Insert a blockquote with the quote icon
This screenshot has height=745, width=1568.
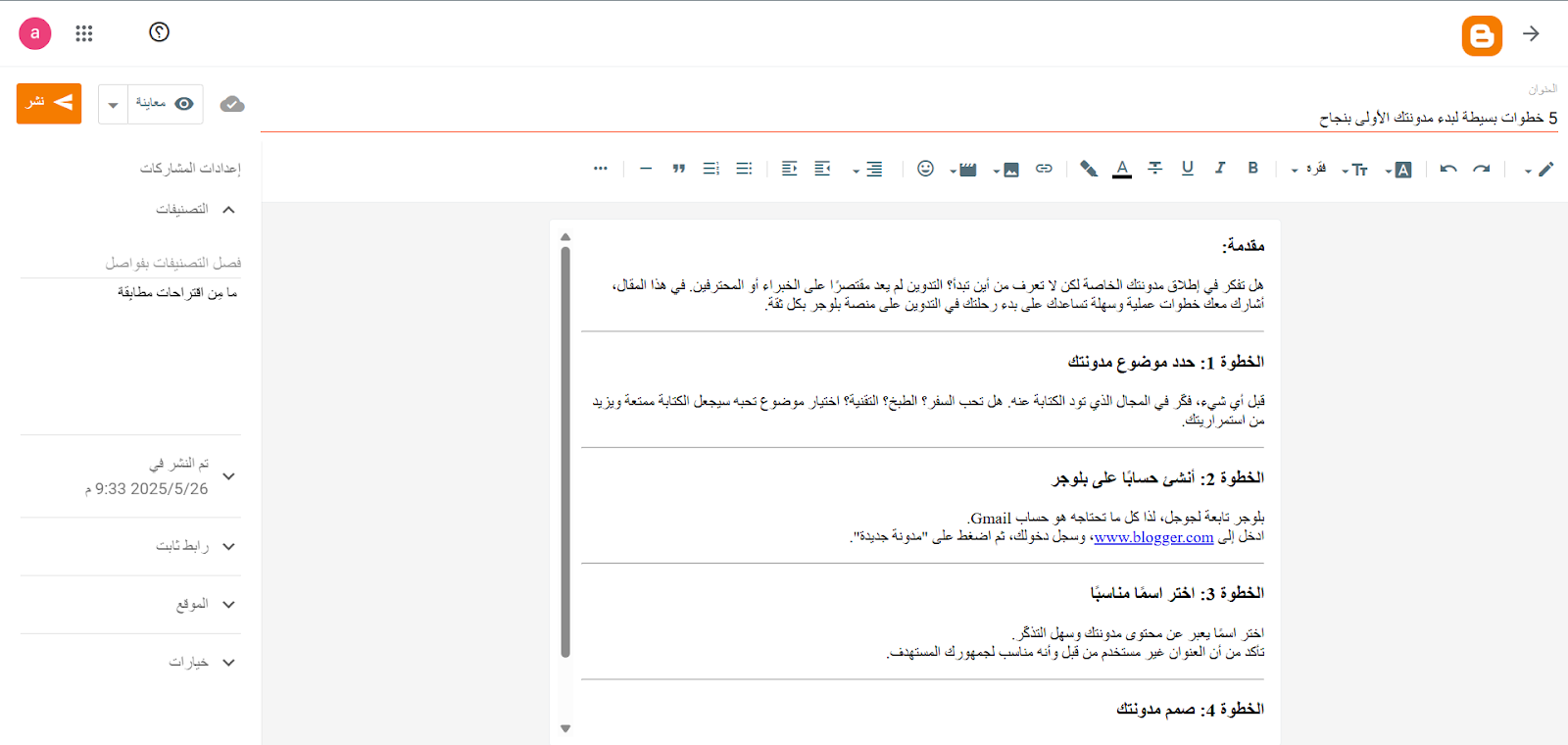click(678, 169)
